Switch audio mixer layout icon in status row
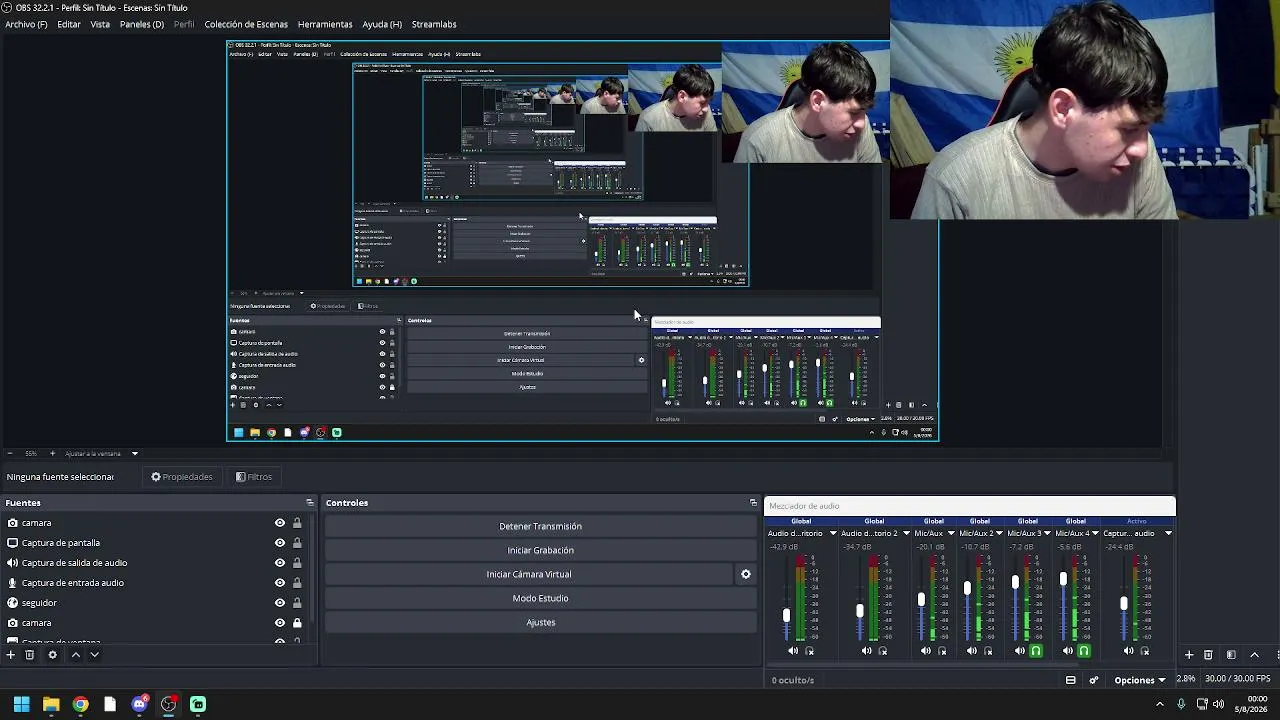This screenshot has width=1280, height=720. click(x=1070, y=680)
